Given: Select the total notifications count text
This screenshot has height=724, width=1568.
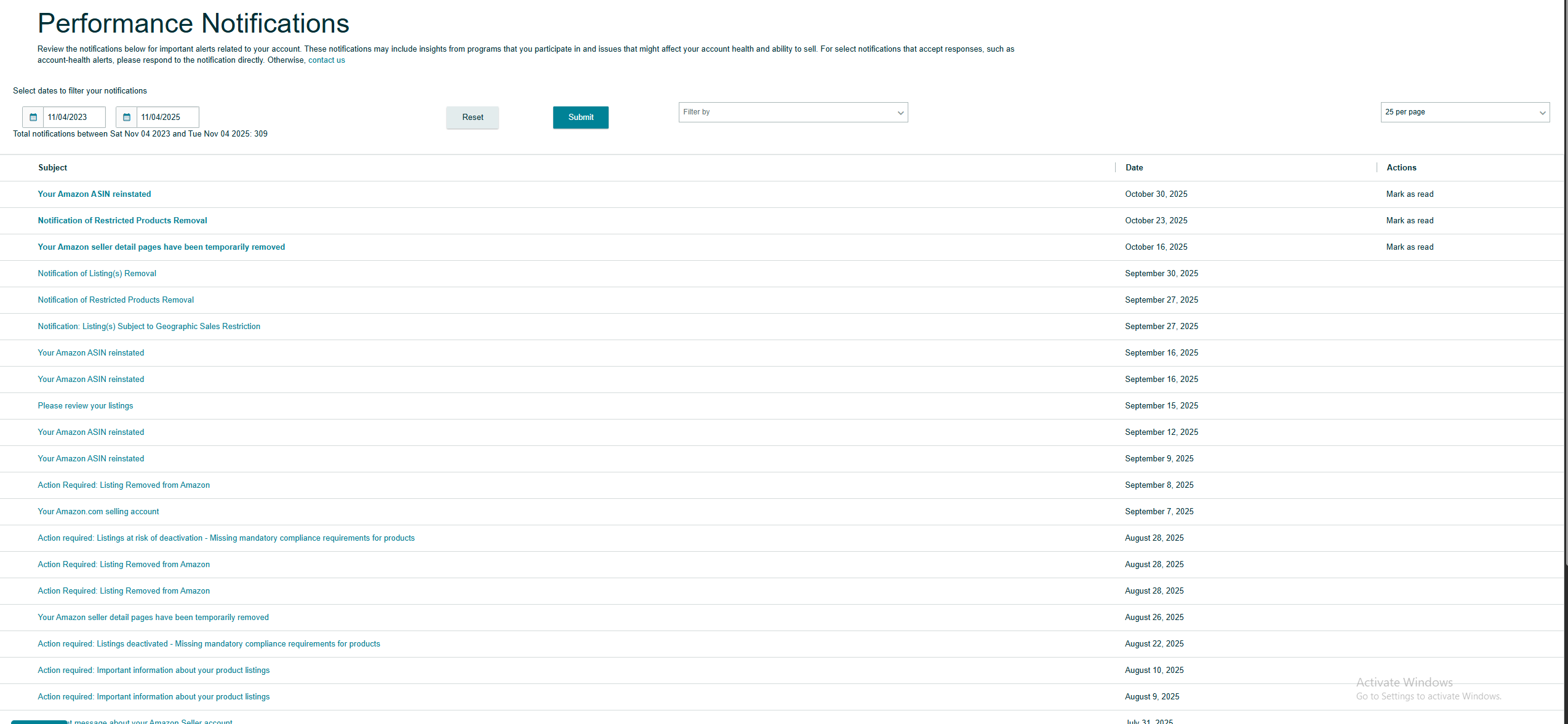Looking at the screenshot, I should pos(140,134).
